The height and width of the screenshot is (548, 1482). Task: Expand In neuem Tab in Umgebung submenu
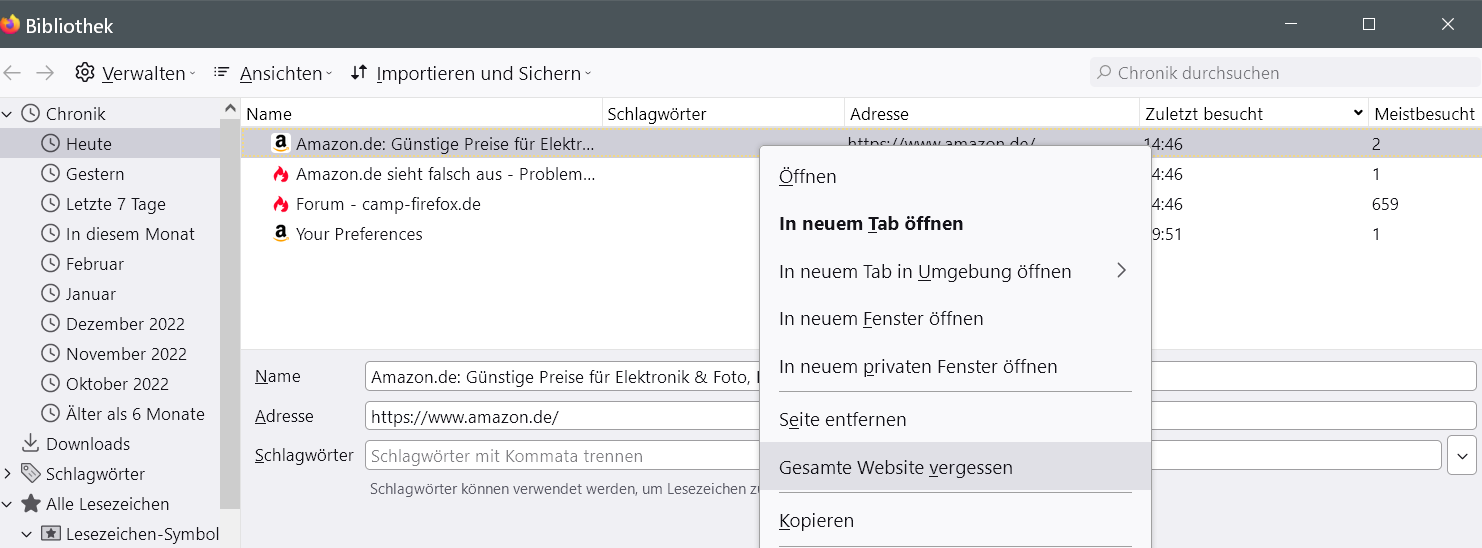coord(1121,271)
